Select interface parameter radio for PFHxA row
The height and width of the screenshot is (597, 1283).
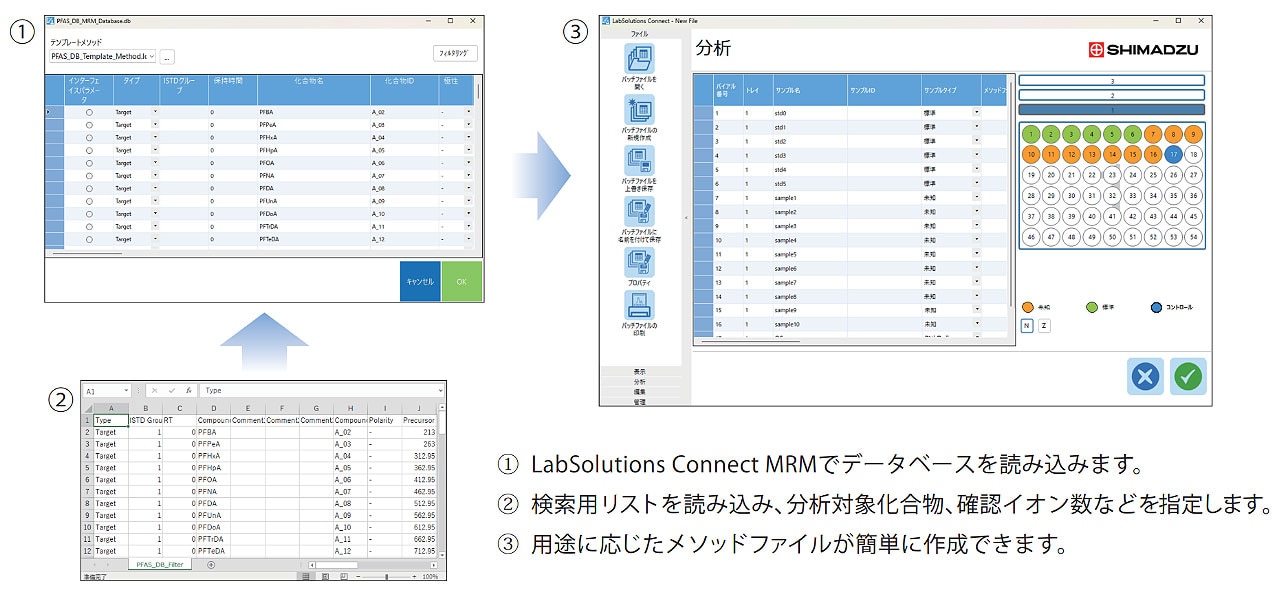89,138
